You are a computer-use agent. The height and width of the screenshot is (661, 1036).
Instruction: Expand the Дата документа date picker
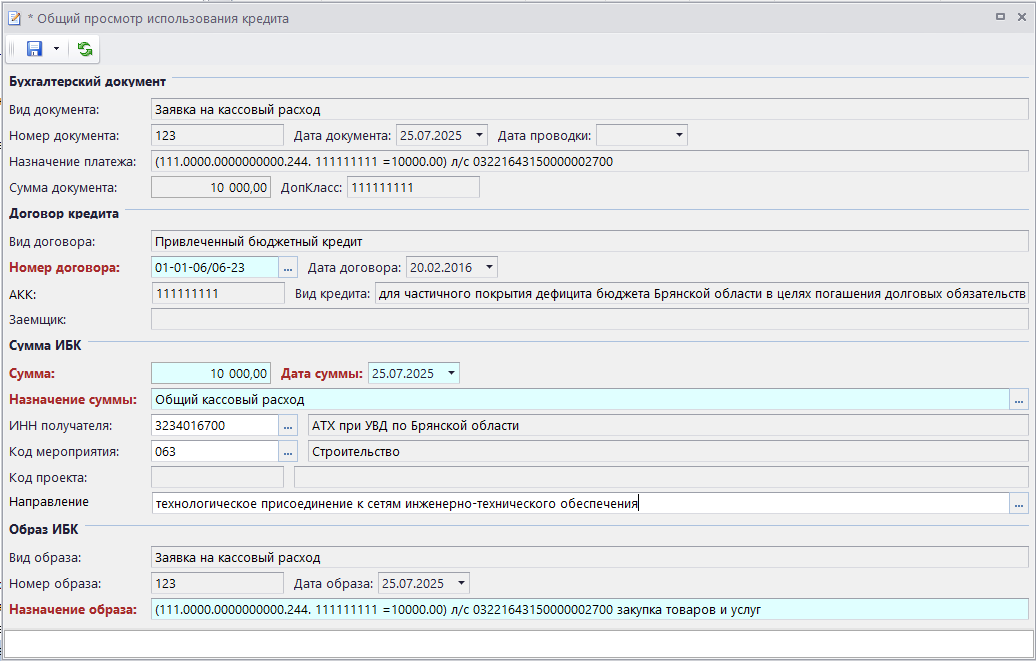click(x=479, y=135)
